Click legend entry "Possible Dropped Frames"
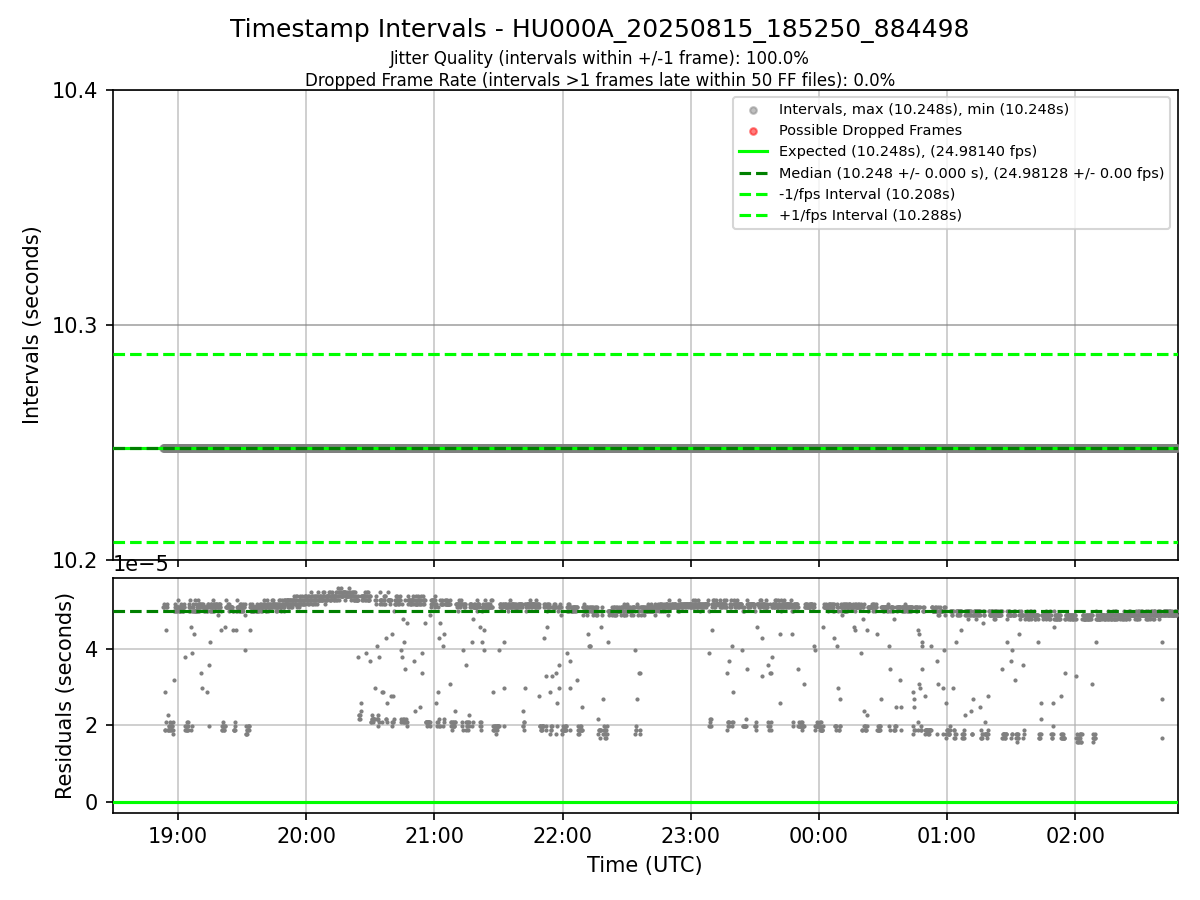Image resolution: width=1200 pixels, height=900 pixels. pos(870,130)
